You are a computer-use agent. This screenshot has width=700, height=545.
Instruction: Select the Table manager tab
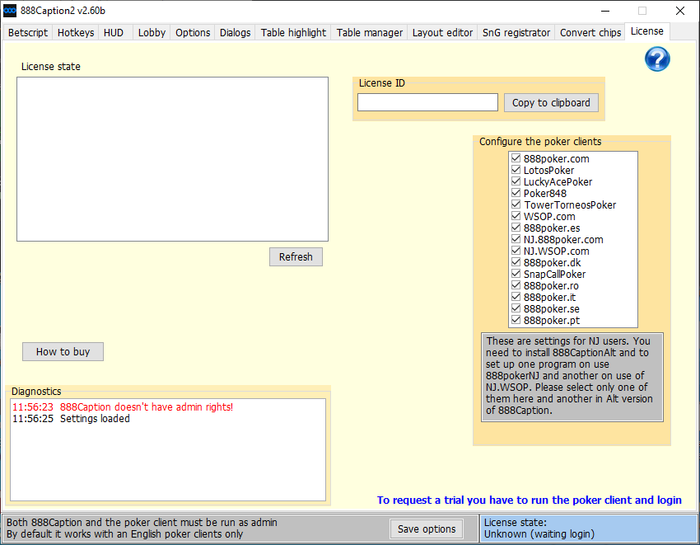369,33
